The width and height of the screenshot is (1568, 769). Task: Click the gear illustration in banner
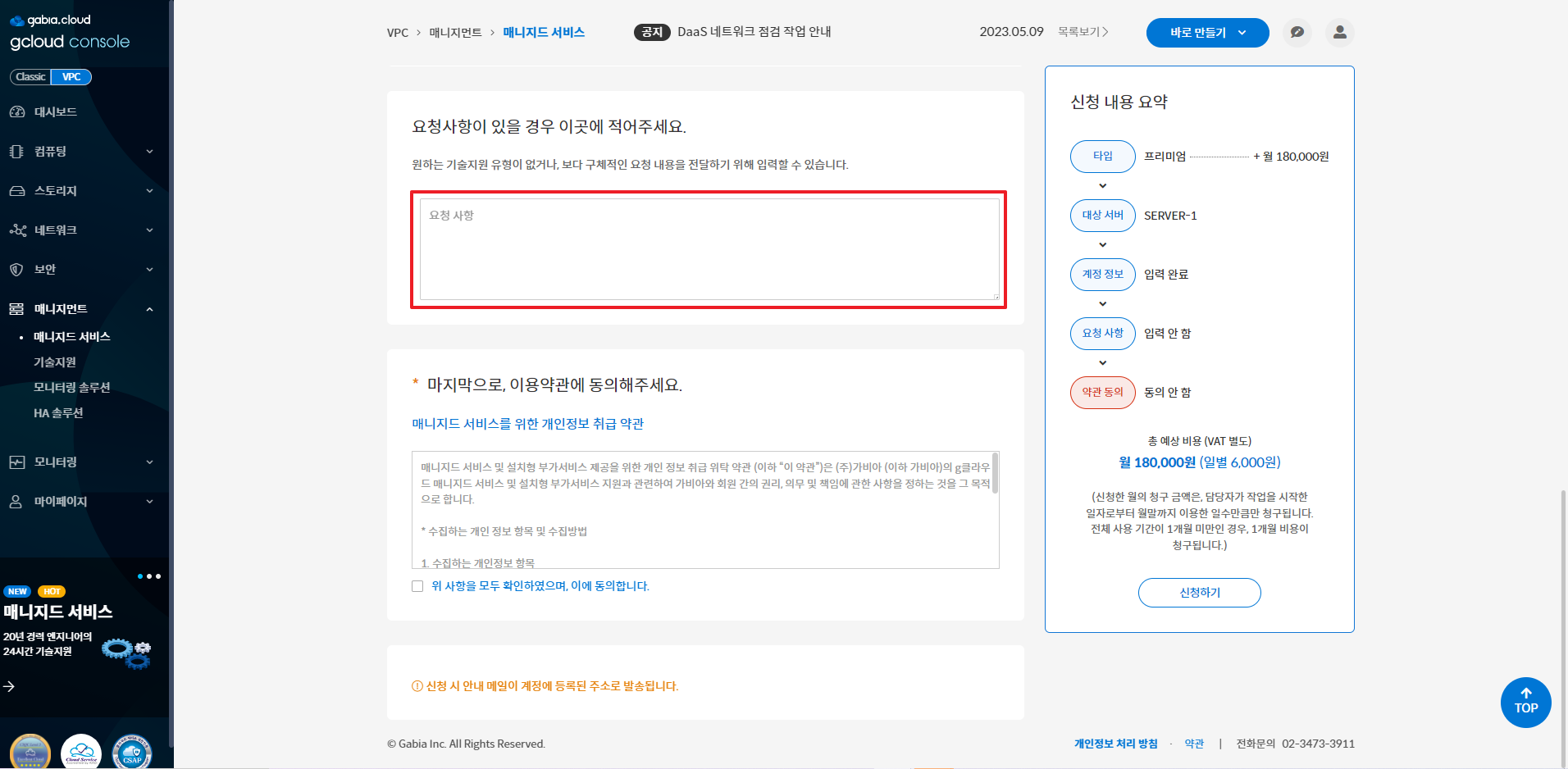coord(127,653)
